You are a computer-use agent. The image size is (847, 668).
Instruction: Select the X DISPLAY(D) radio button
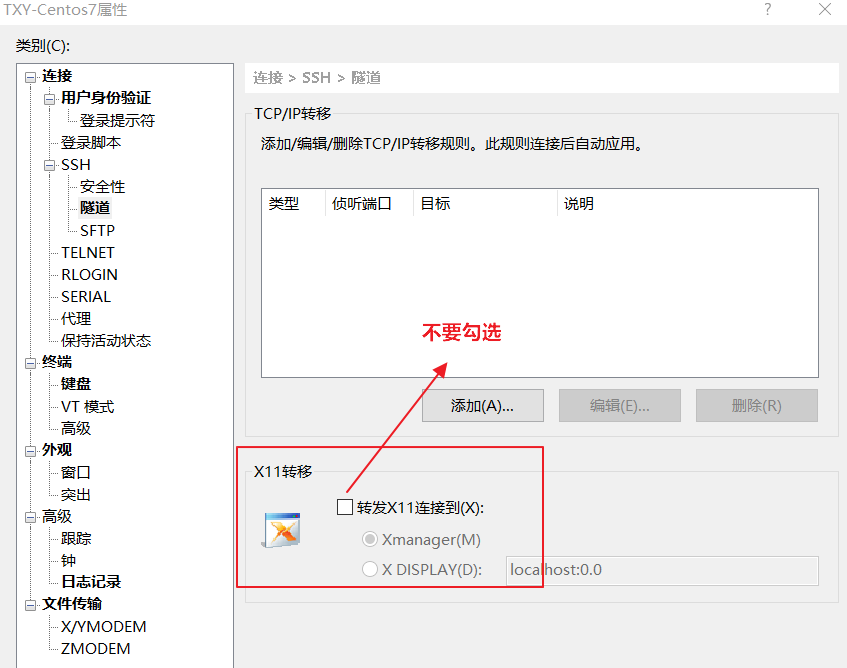click(x=370, y=569)
